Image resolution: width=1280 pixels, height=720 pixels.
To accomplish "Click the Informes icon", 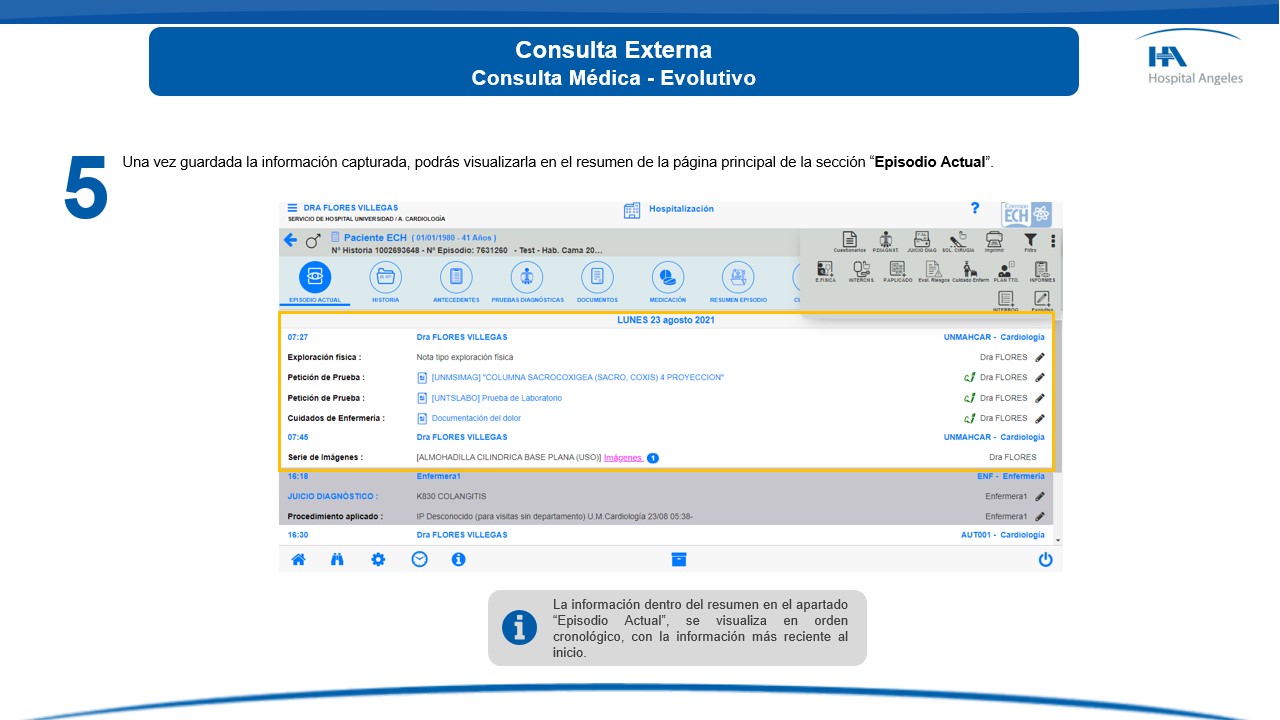I will (x=1042, y=271).
